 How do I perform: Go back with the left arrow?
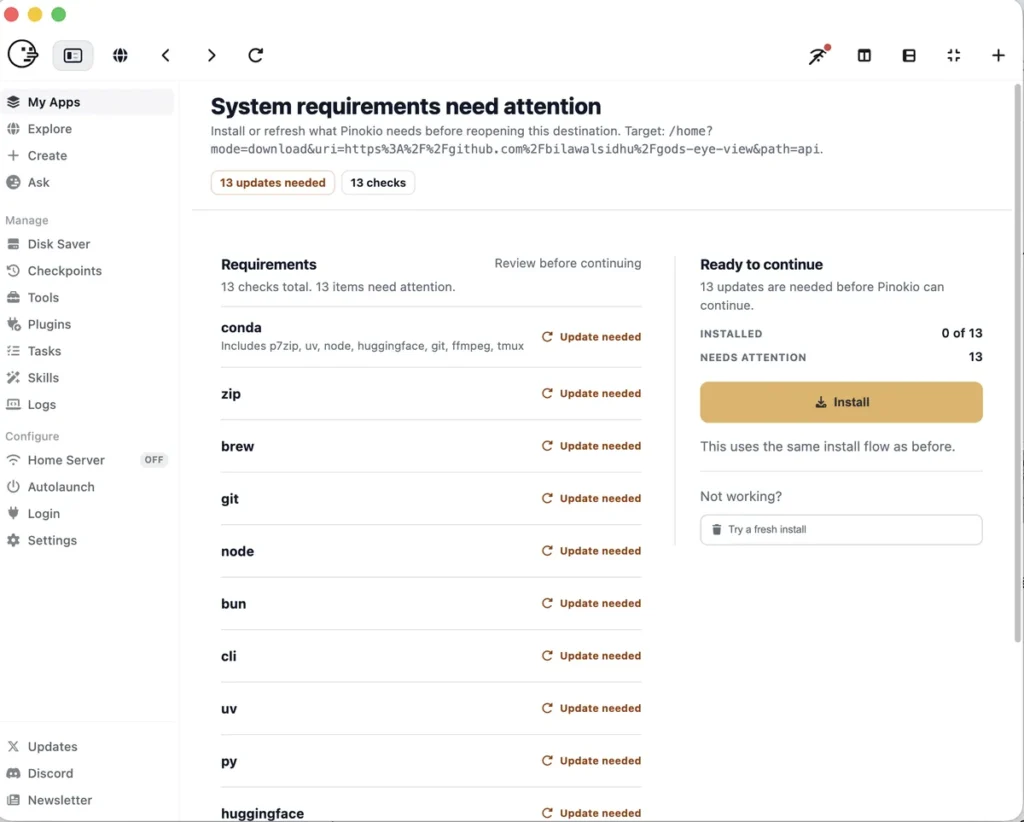[x=166, y=55]
